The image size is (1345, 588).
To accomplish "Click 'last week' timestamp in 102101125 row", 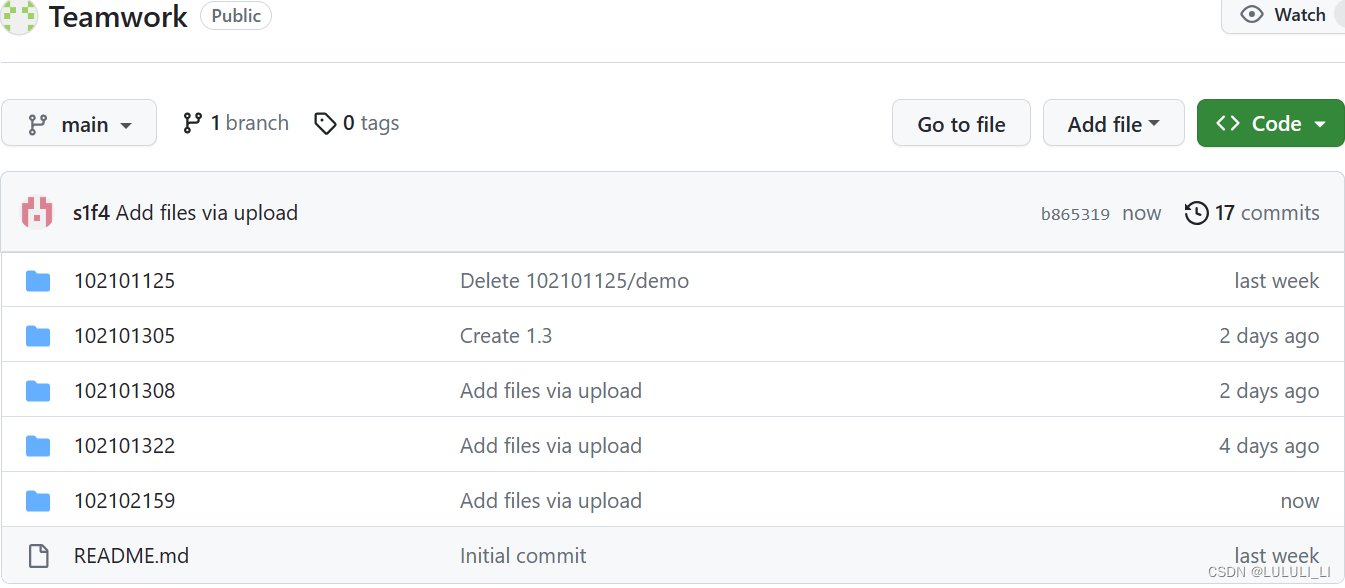I will (1277, 281).
